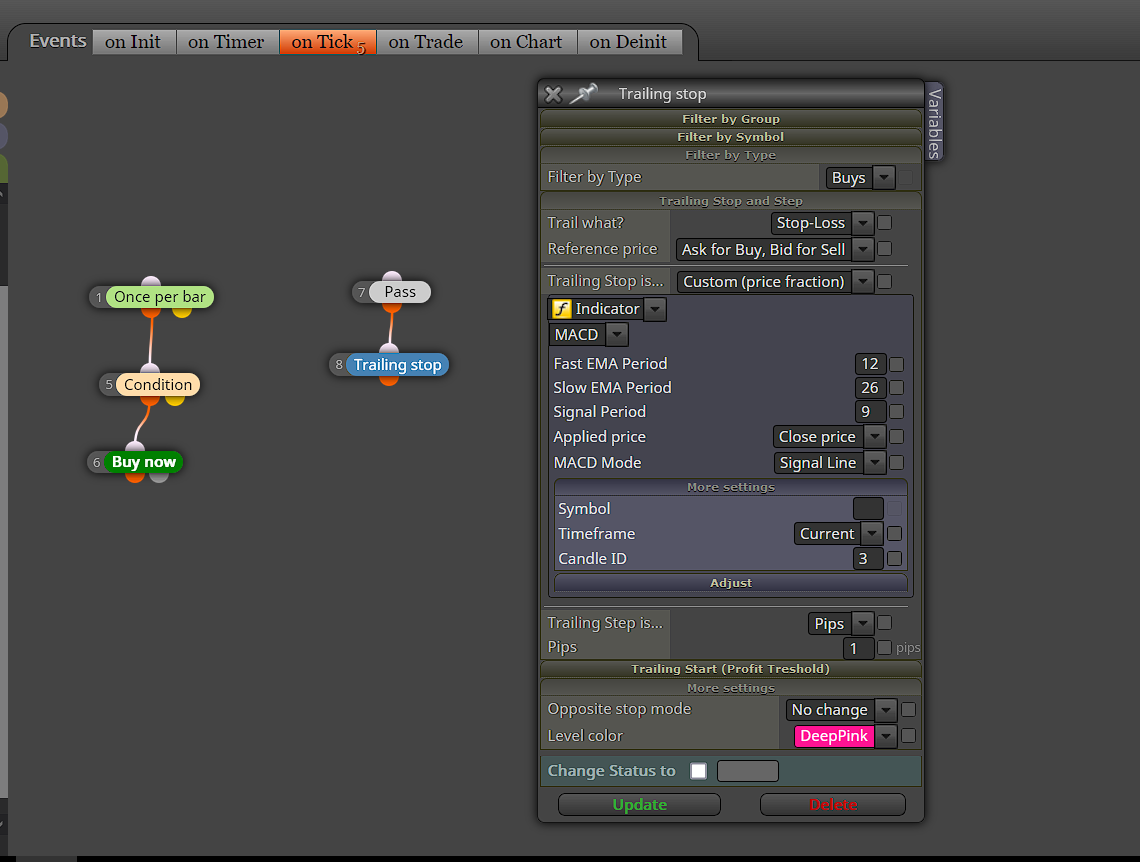Switch to the on Chart tab
Screen dimensions: 1140x862
(x=526, y=42)
